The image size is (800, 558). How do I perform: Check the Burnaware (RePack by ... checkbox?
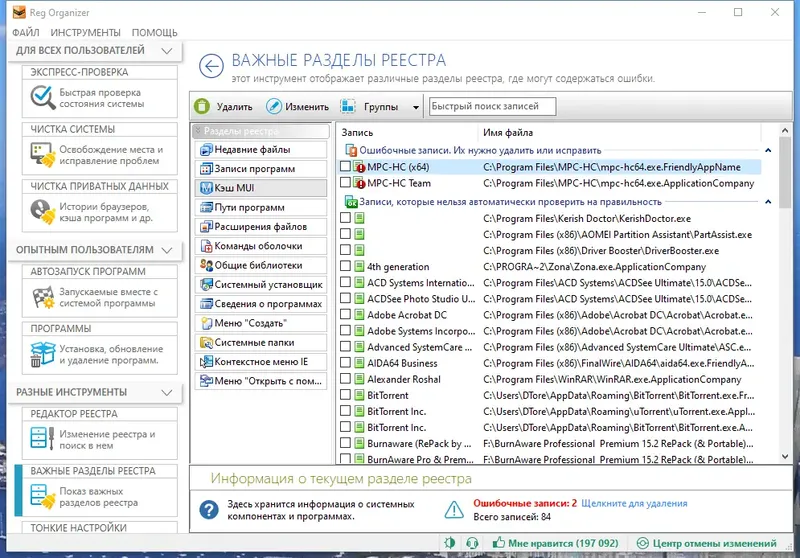coord(345,443)
